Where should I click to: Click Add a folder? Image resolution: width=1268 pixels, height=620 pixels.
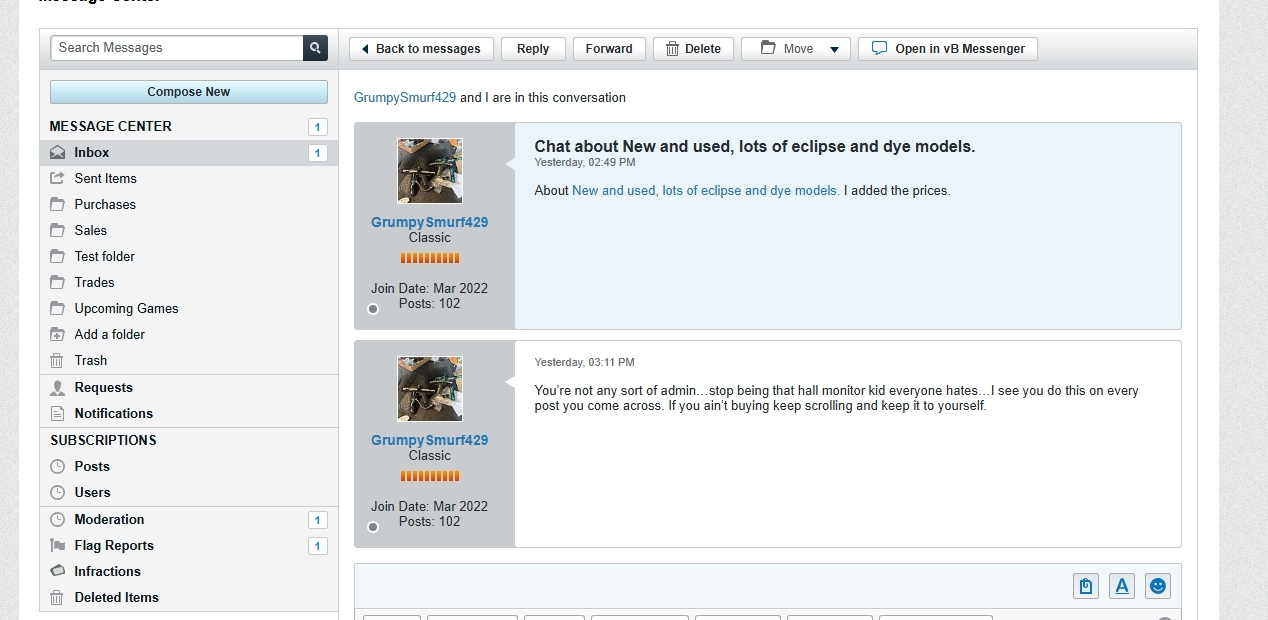[109, 334]
